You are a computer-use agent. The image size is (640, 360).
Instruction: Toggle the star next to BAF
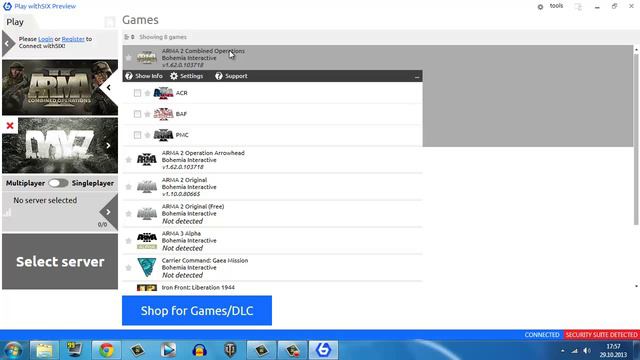pyautogui.click(x=147, y=114)
